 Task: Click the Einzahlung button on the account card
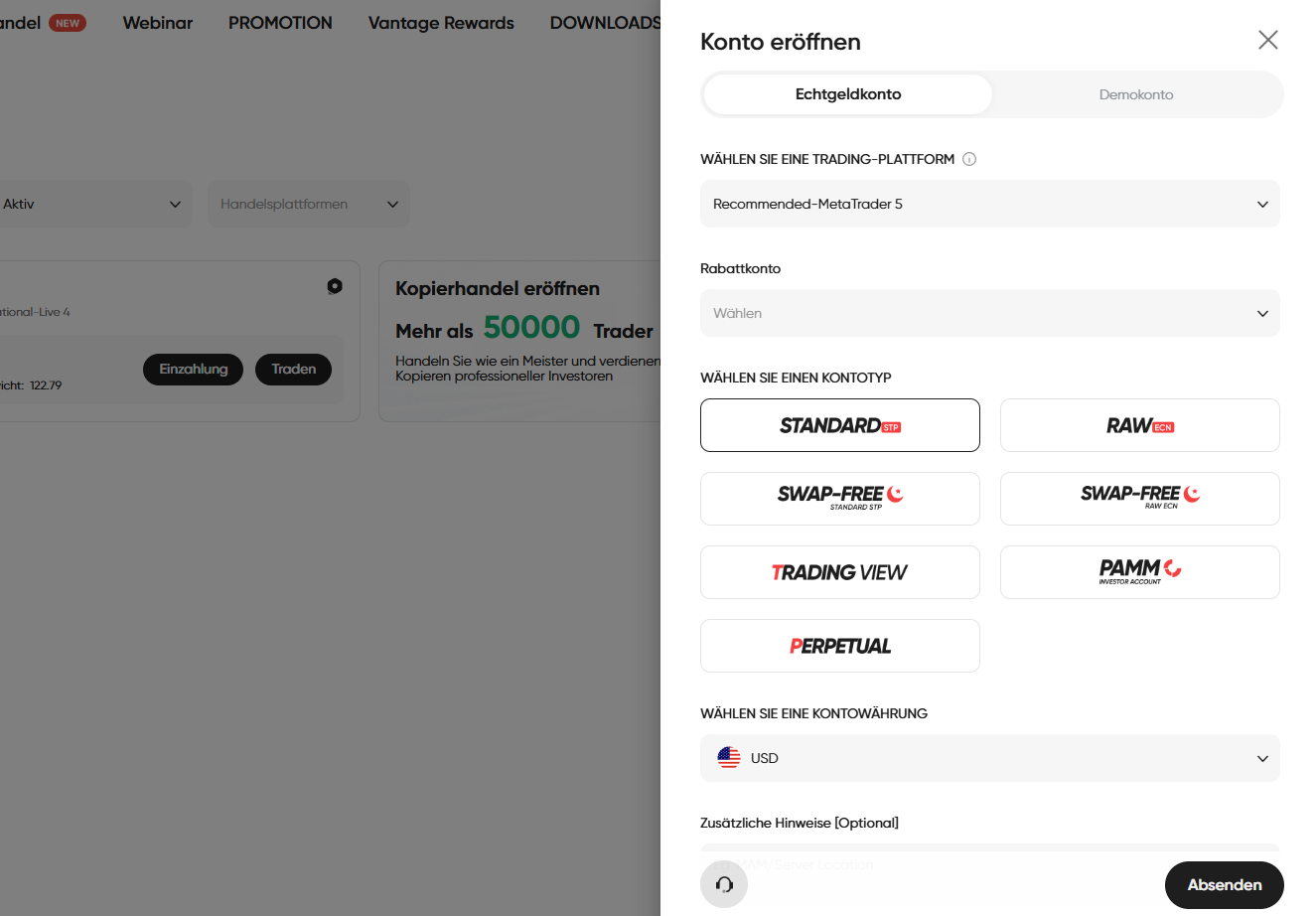pyautogui.click(x=193, y=369)
